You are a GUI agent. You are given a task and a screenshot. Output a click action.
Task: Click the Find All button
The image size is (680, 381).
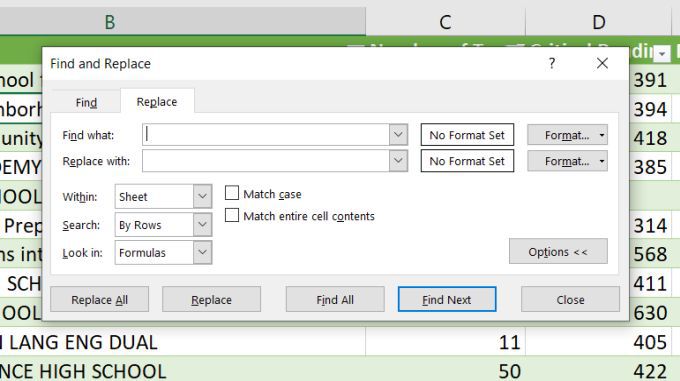(335, 300)
